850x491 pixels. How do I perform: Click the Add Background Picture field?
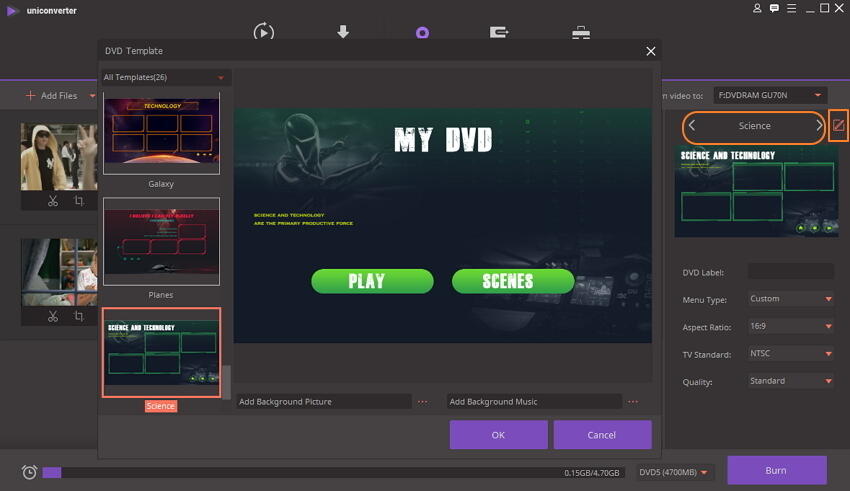click(x=324, y=402)
